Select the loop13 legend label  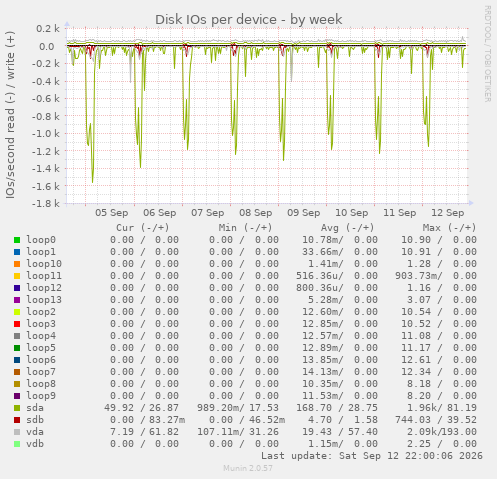click(x=44, y=300)
